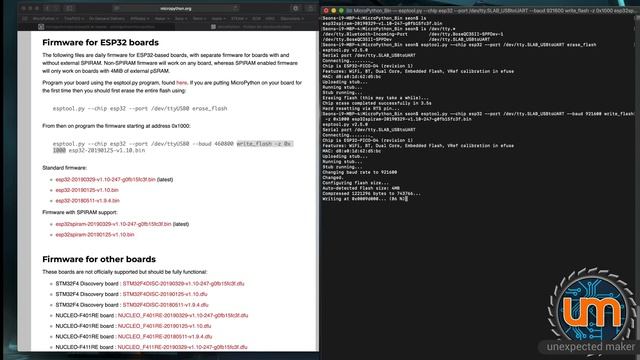The height and width of the screenshot is (360, 640).
Task: Download STM32F4DISC-20190329 dfu file
Action: coord(183,283)
